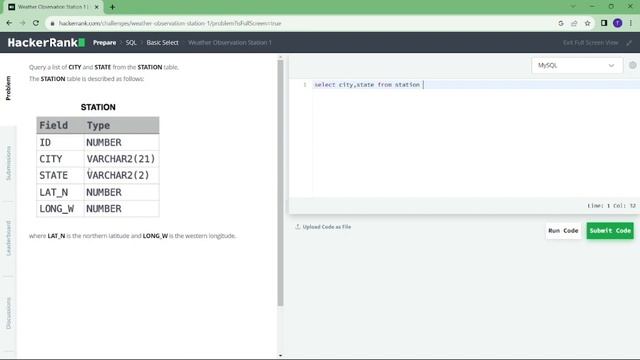Bookmark this page with star icon
Viewport: 640px width, 360px height.
pyautogui.click(x=587, y=23)
